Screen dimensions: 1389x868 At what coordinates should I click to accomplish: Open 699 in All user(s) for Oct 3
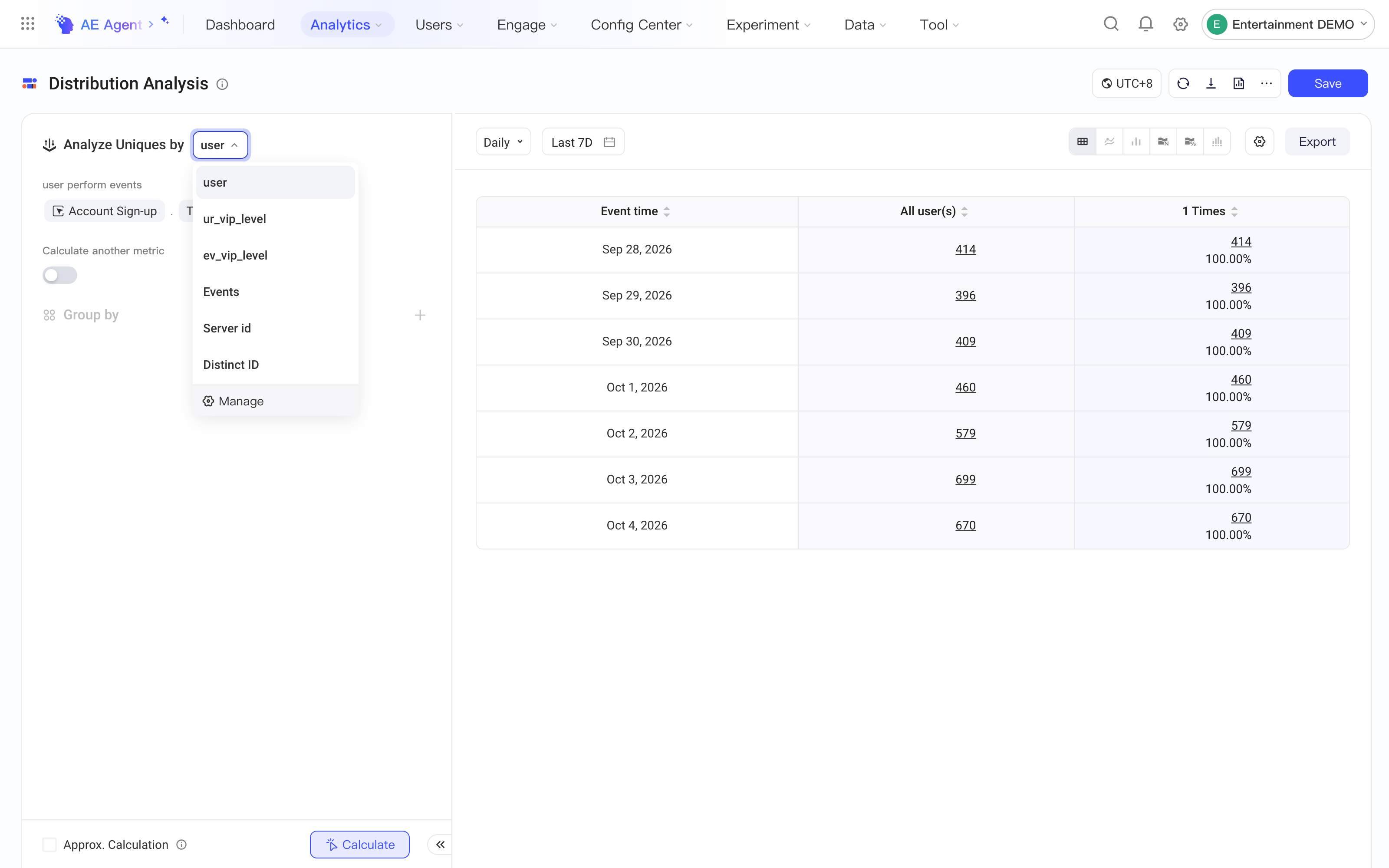point(965,479)
